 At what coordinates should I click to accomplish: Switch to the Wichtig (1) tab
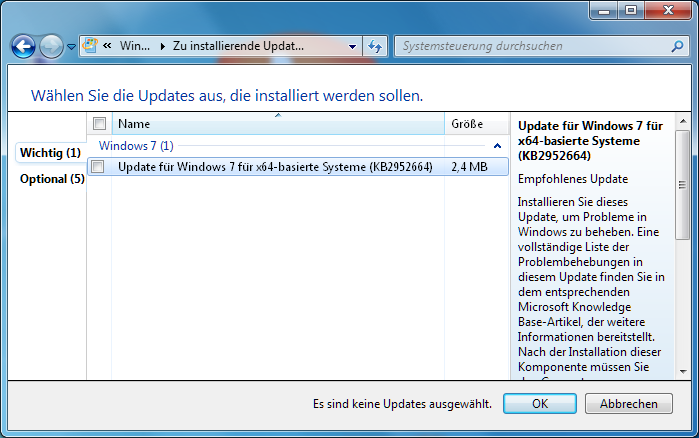pyautogui.click(x=50, y=153)
